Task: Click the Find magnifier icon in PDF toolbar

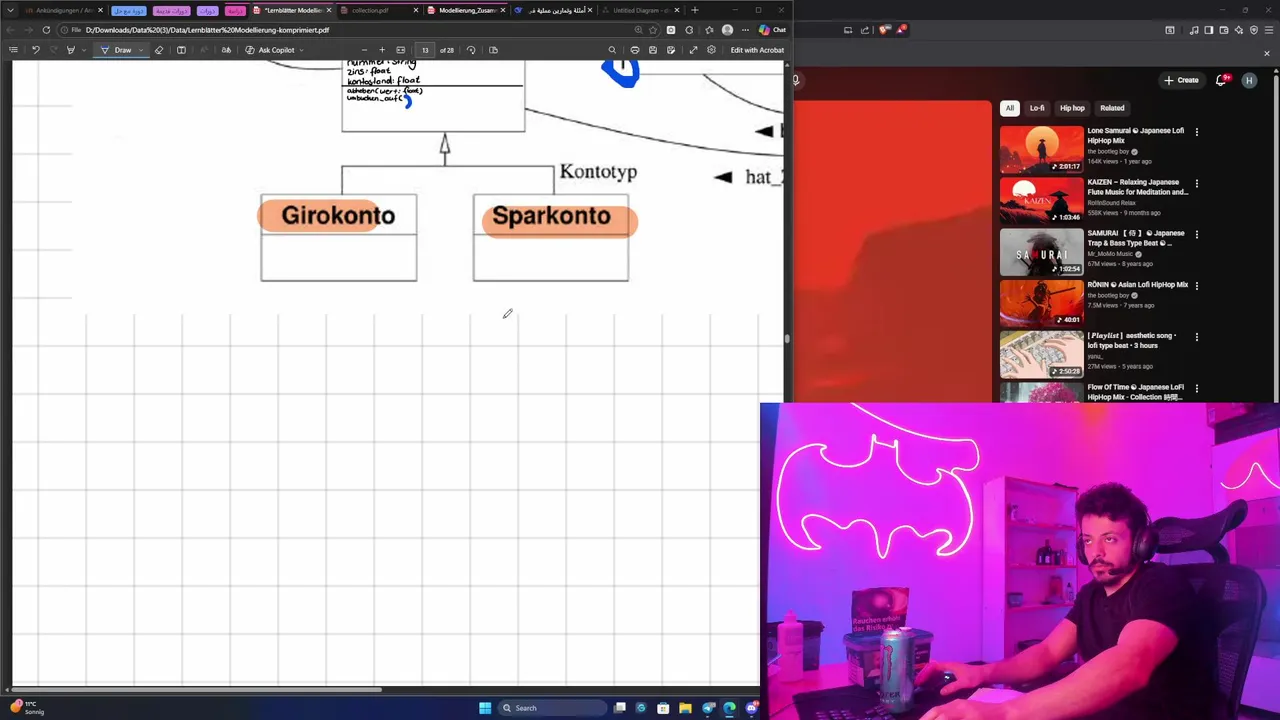Action: tap(612, 50)
